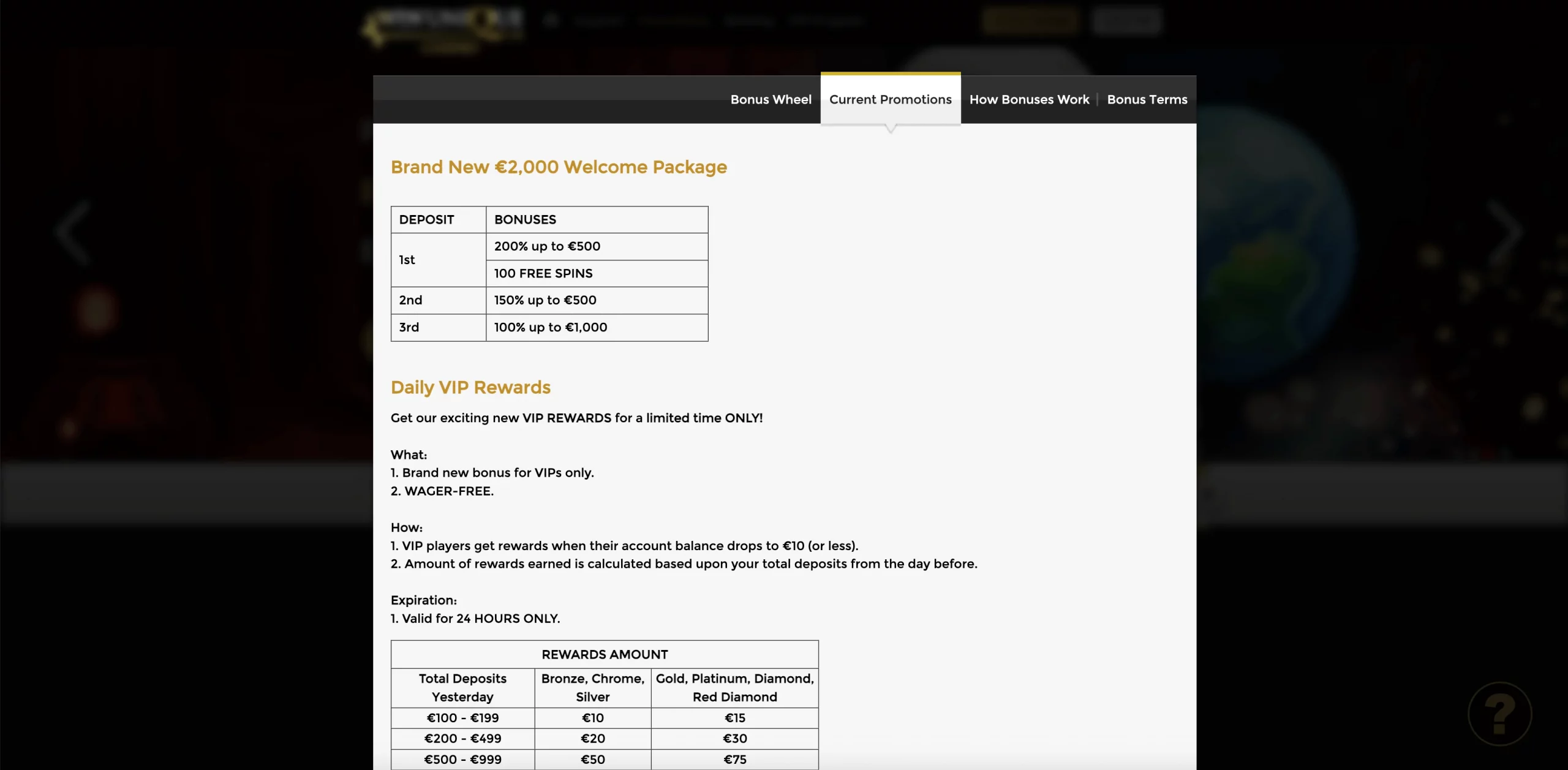Click the 'How:' label
The width and height of the screenshot is (1568, 770).
tap(407, 527)
